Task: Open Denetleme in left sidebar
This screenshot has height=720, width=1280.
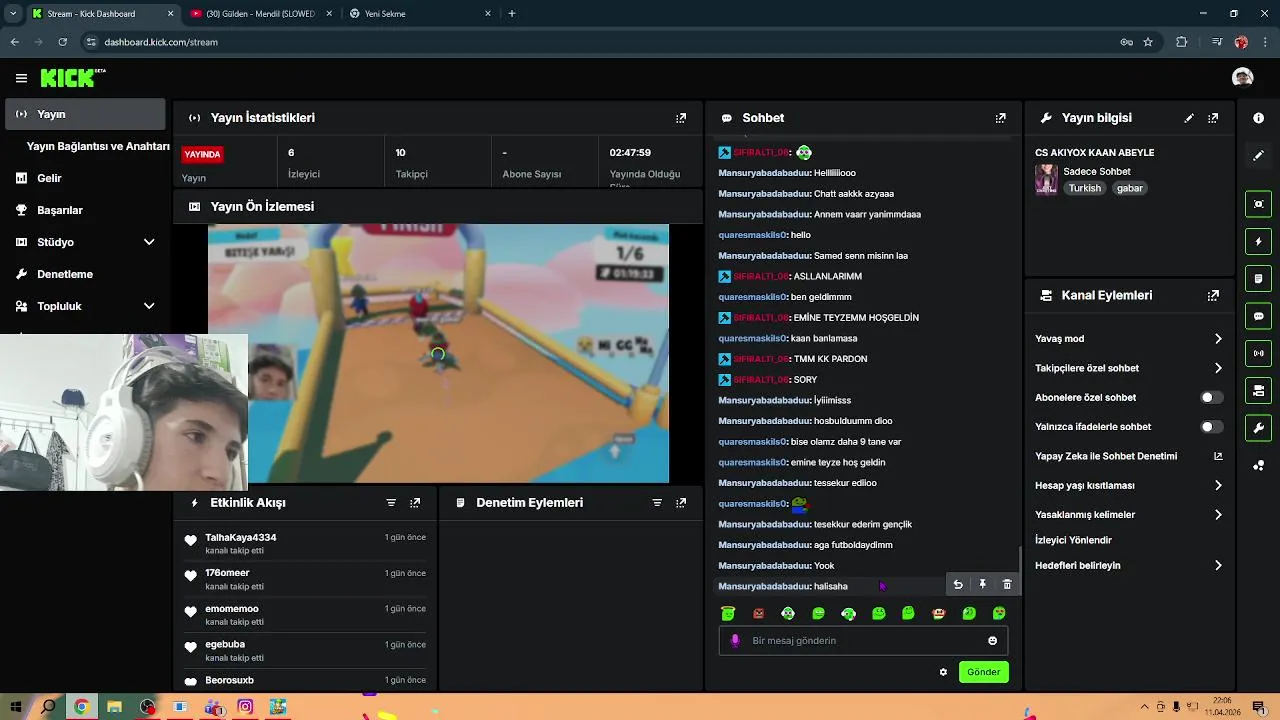Action: coord(86,274)
